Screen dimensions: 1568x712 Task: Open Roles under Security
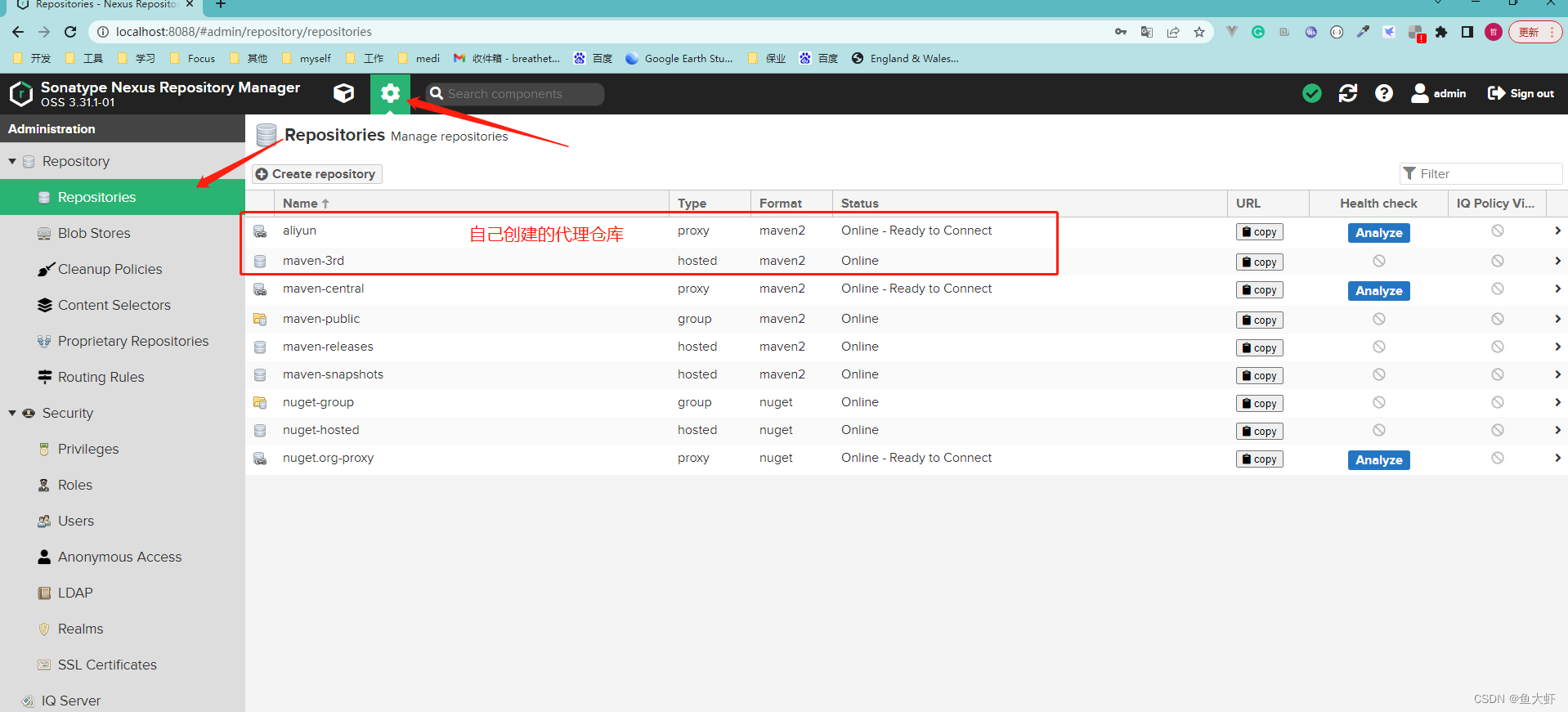point(74,485)
